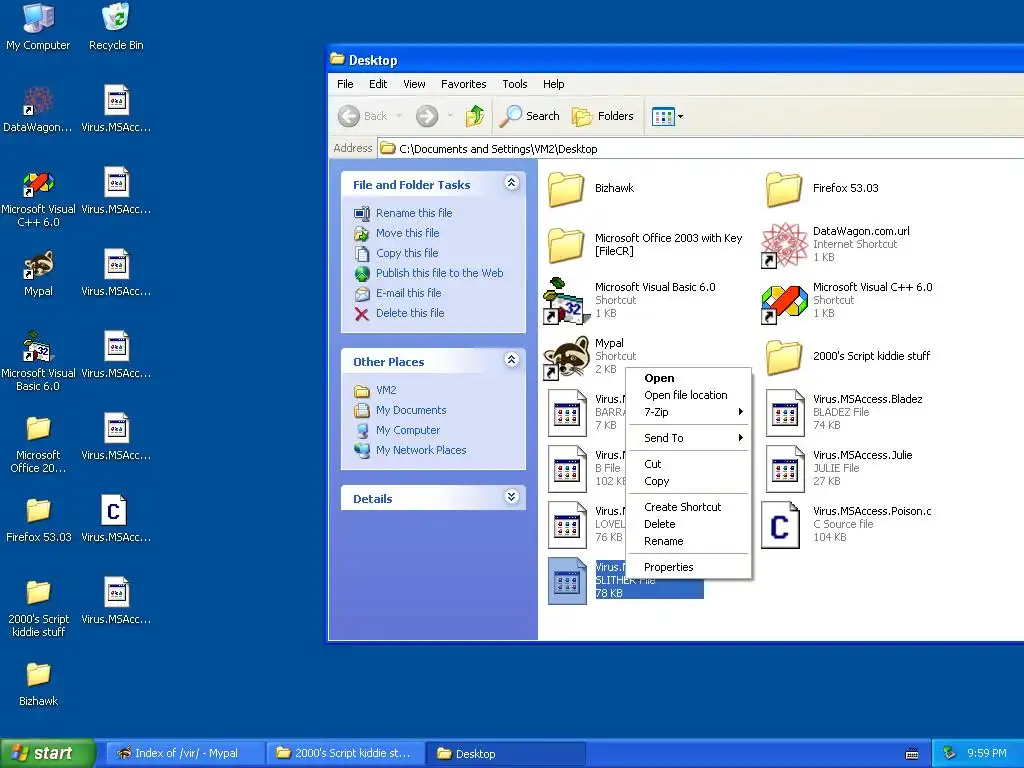Select DataWagon.com.url Internet Shortcut in Explorer
The width and height of the screenshot is (1024, 768).
click(836, 244)
